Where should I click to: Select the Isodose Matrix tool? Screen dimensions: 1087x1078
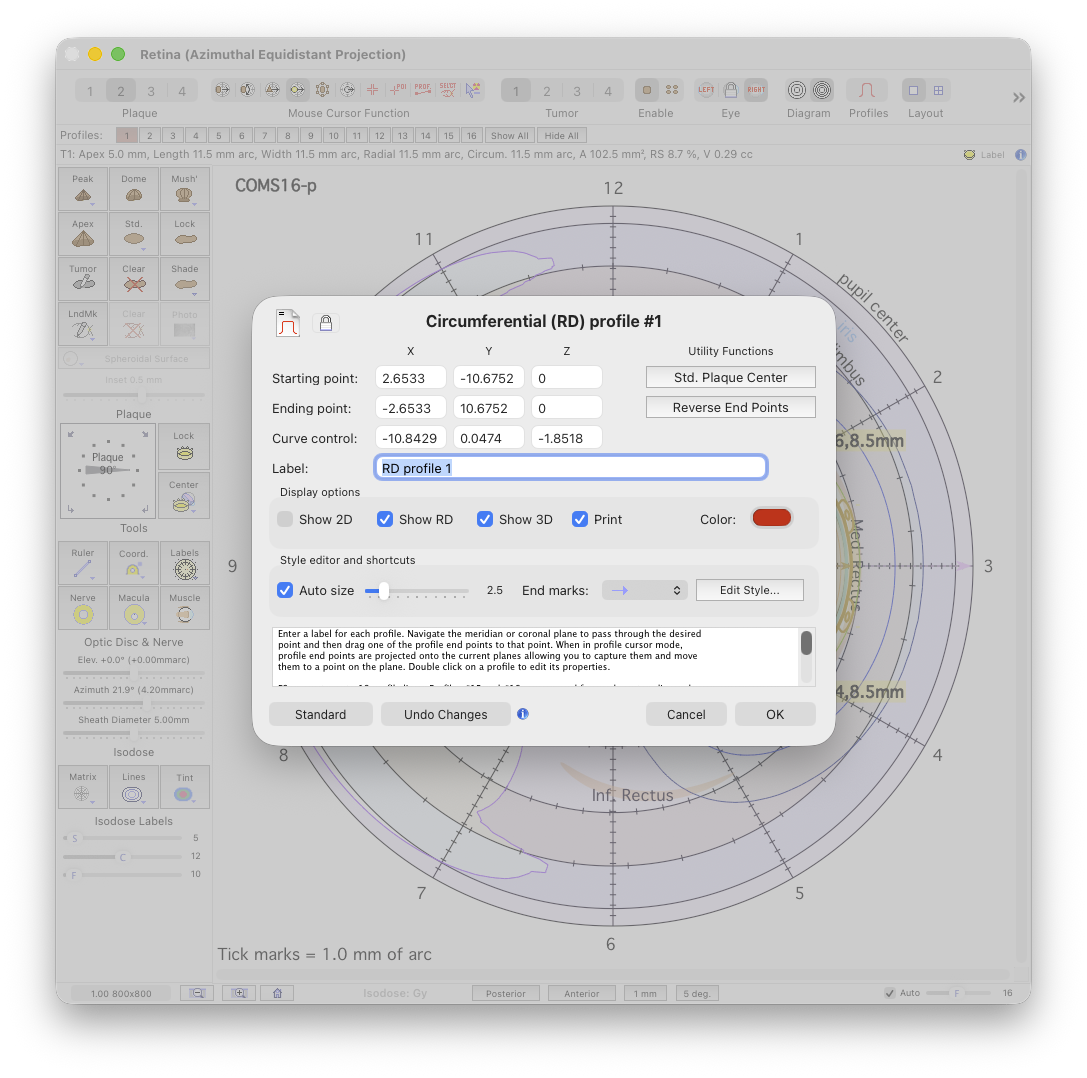[x=83, y=787]
